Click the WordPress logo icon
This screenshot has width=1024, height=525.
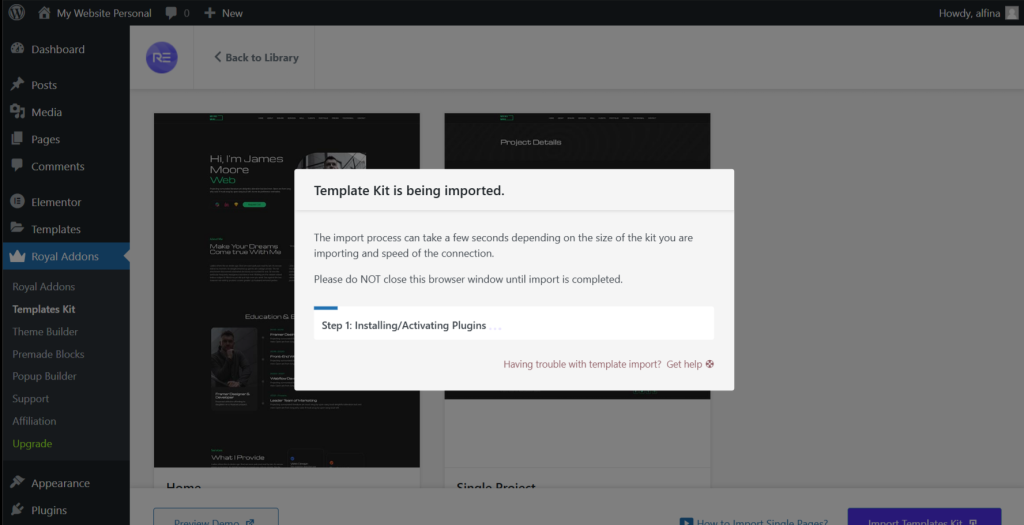tap(17, 13)
